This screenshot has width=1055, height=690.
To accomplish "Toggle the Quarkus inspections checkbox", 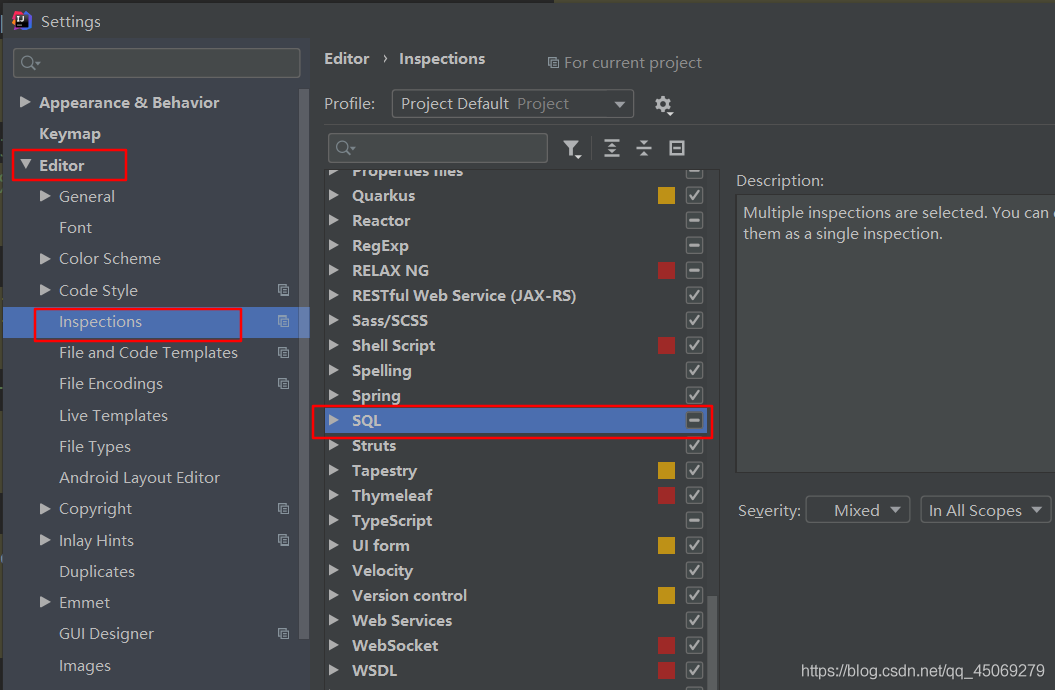I will pyautogui.click(x=694, y=196).
